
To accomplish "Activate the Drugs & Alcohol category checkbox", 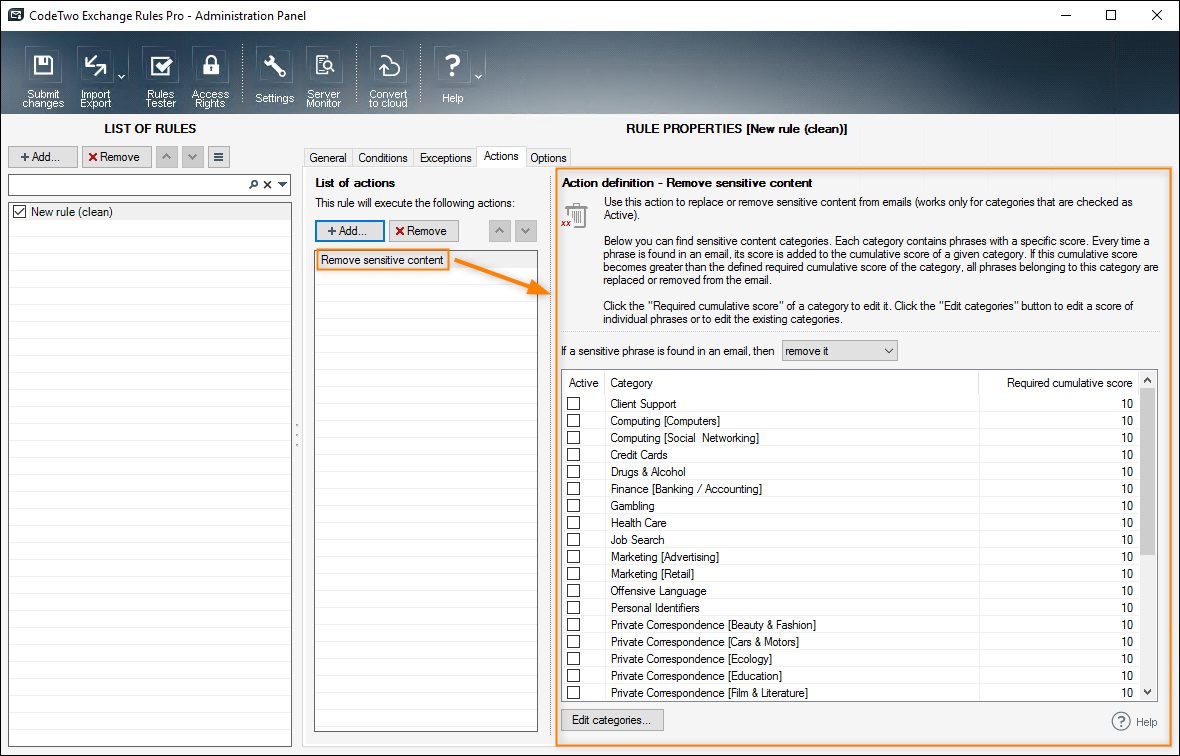I will [x=573, y=472].
